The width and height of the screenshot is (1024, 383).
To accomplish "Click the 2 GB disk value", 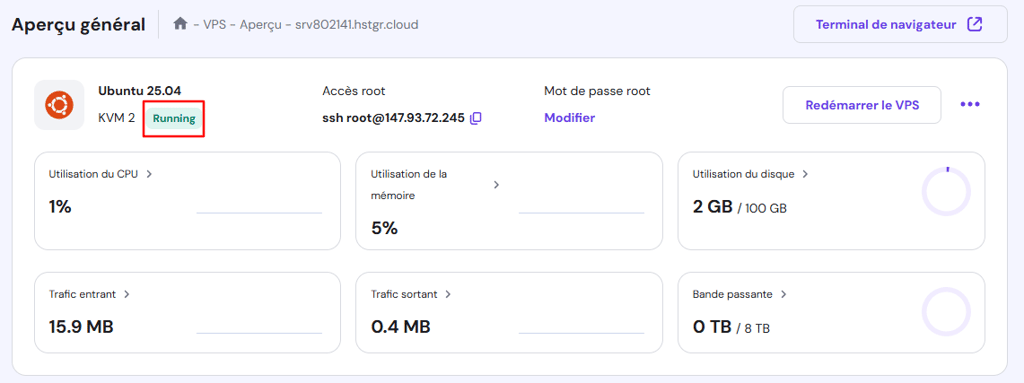I will pos(712,207).
